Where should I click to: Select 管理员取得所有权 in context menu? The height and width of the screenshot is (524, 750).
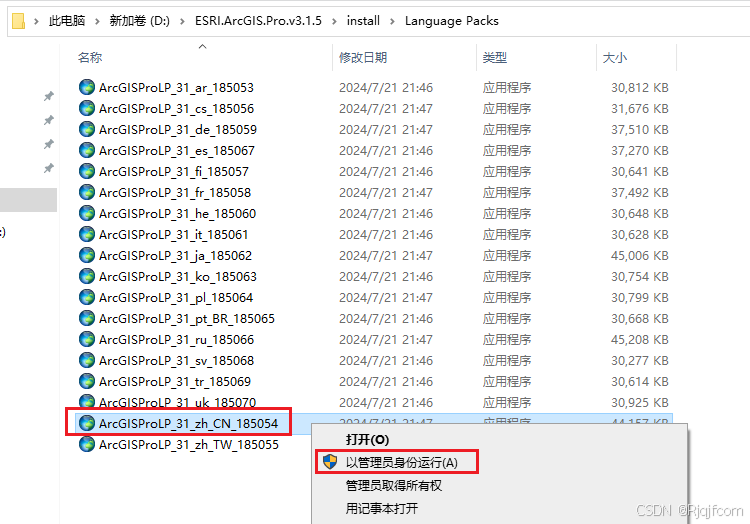(x=394, y=485)
